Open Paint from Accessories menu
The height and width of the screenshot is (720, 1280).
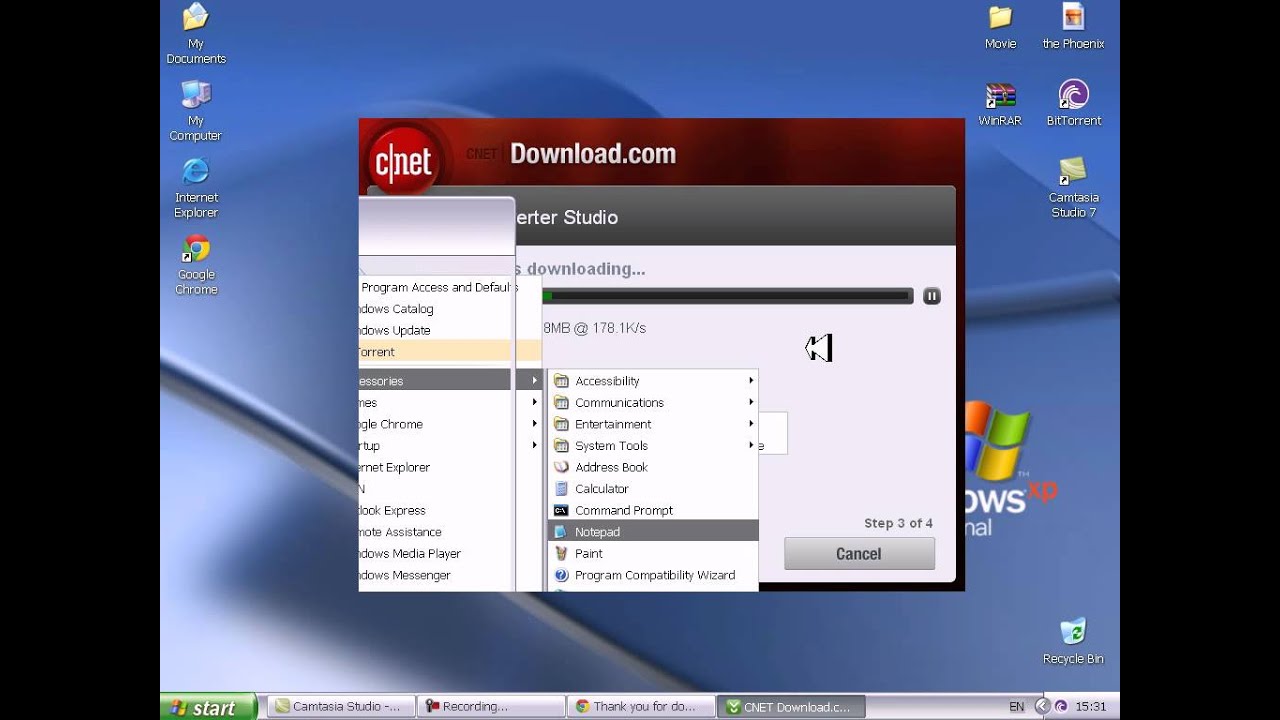coord(653,553)
